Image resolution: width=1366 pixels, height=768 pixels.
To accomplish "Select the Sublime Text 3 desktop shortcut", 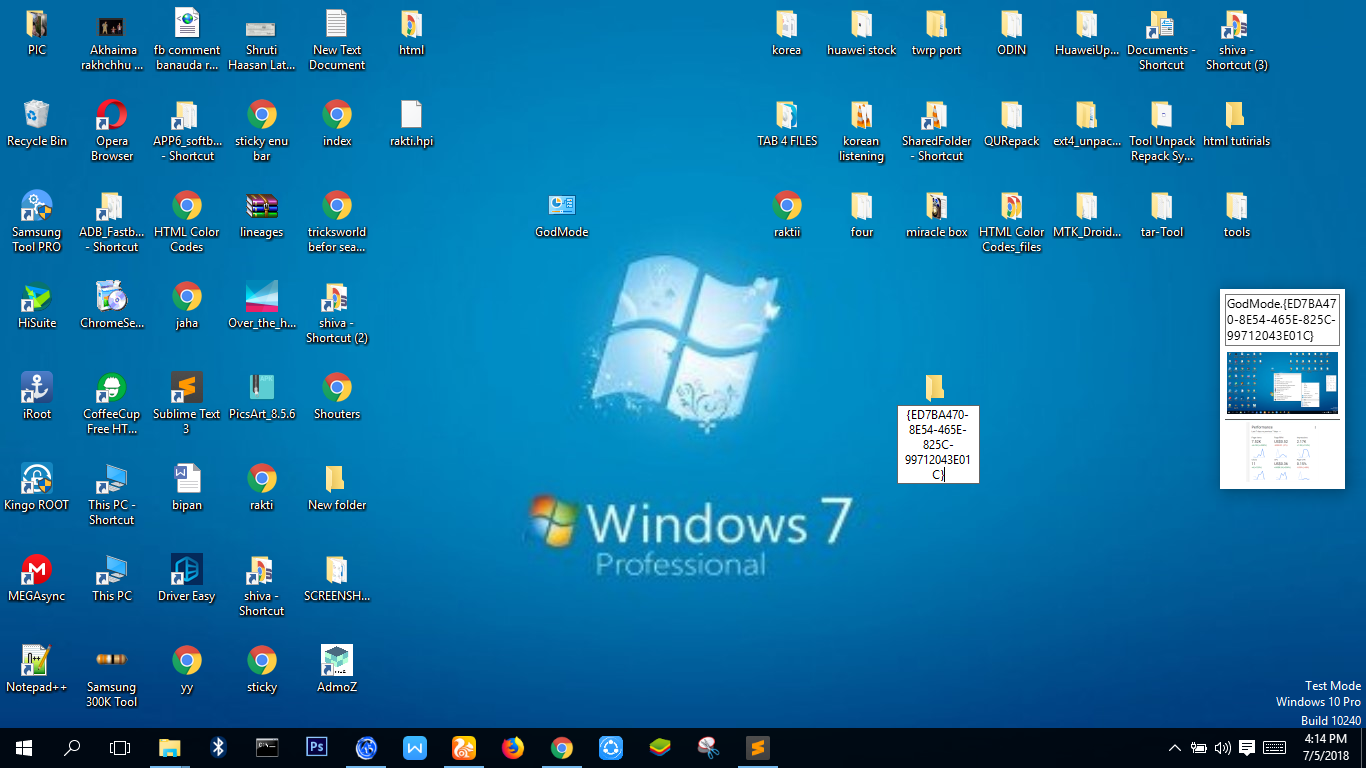I will click(x=187, y=404).
